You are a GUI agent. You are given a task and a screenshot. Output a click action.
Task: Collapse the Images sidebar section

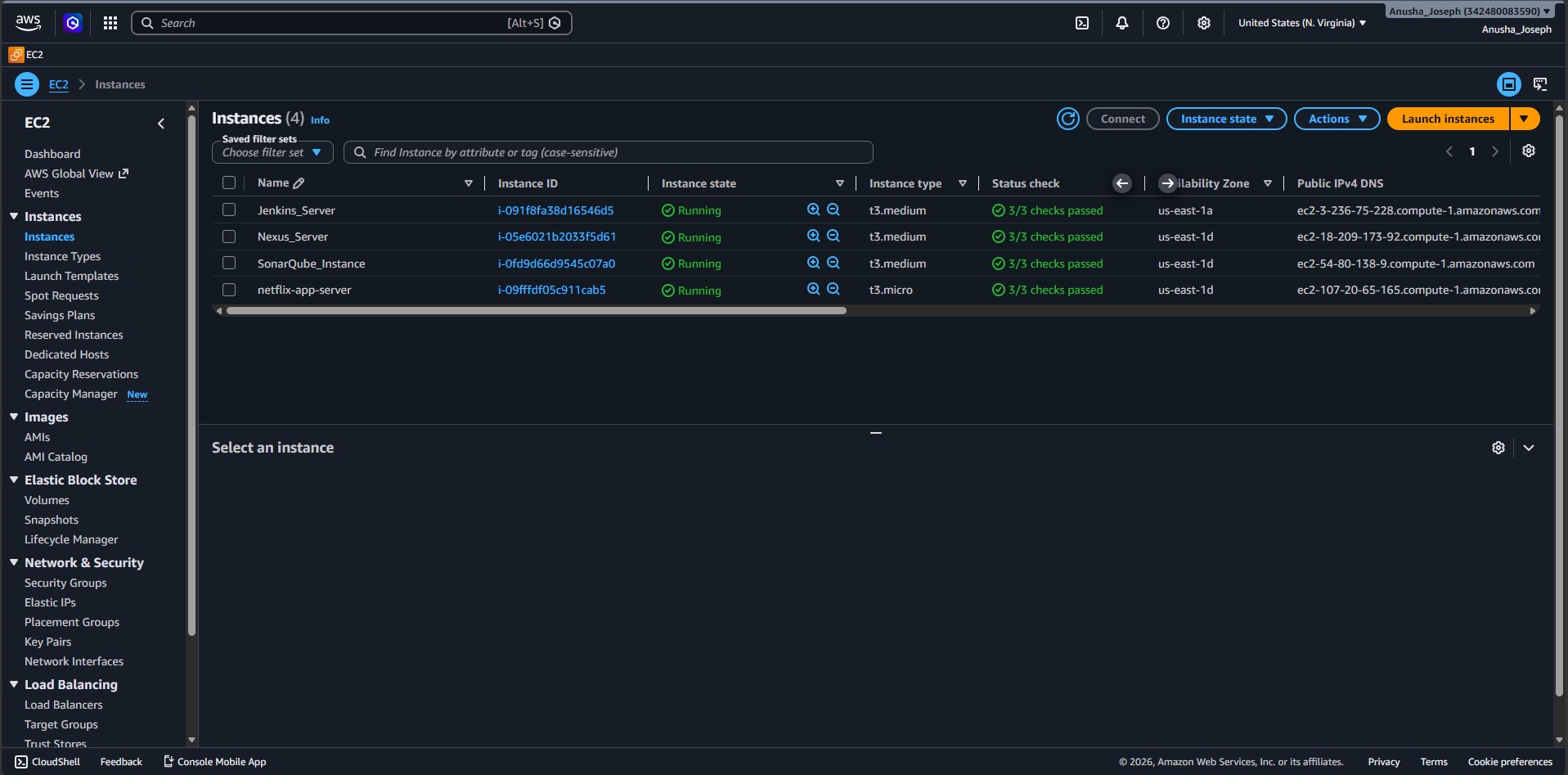(x=14, y=417)
